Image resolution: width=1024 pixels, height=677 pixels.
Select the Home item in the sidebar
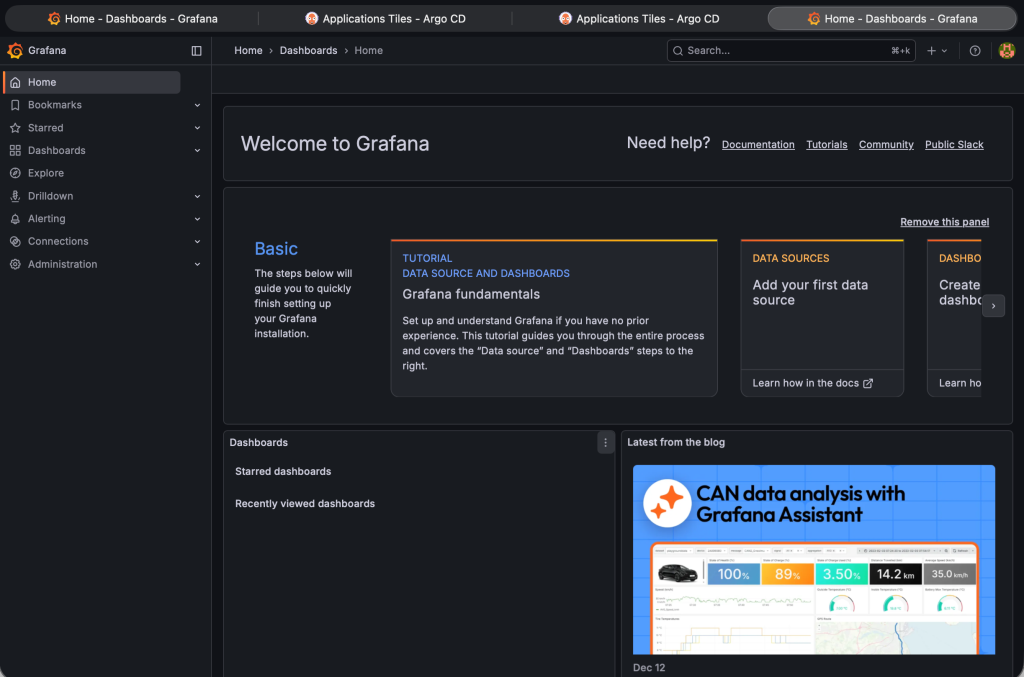tap(41, 81)
